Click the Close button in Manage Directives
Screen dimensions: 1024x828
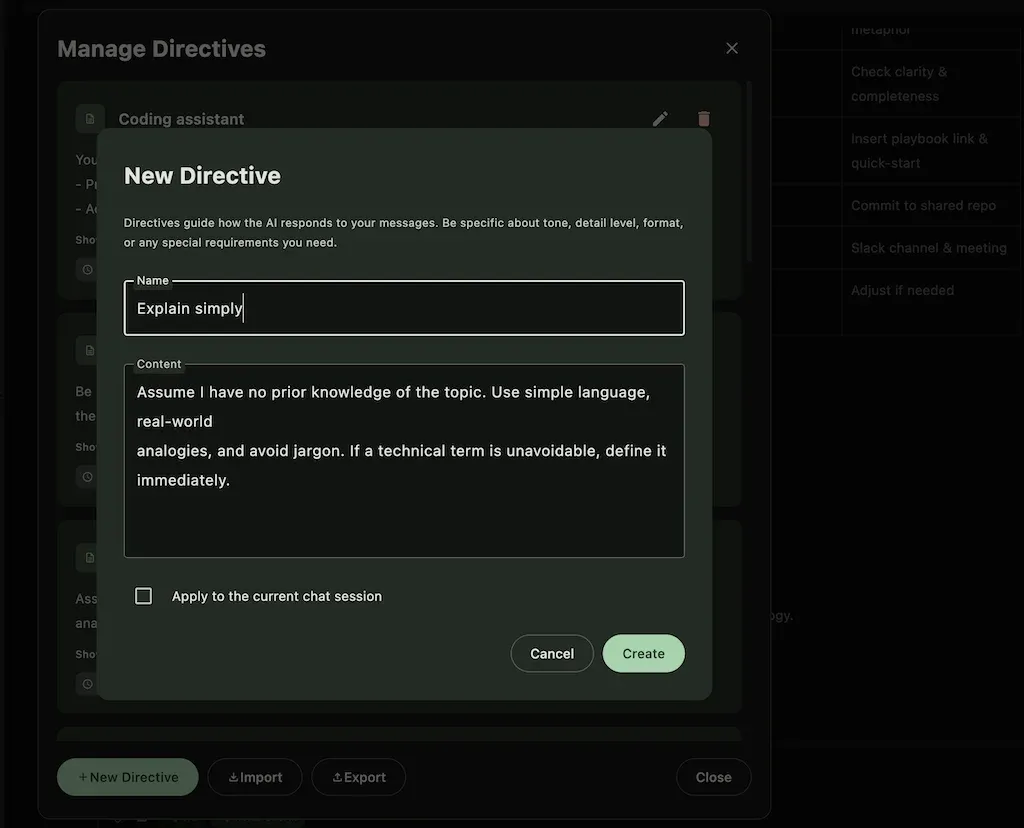click(x=713, y=777)
